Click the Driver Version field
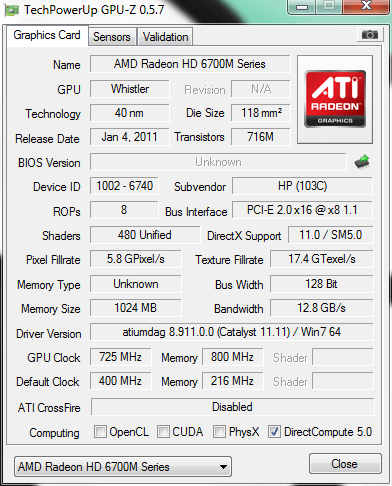Image resolution: width=392 pixels, height=486 pixels. coord(232,332)
